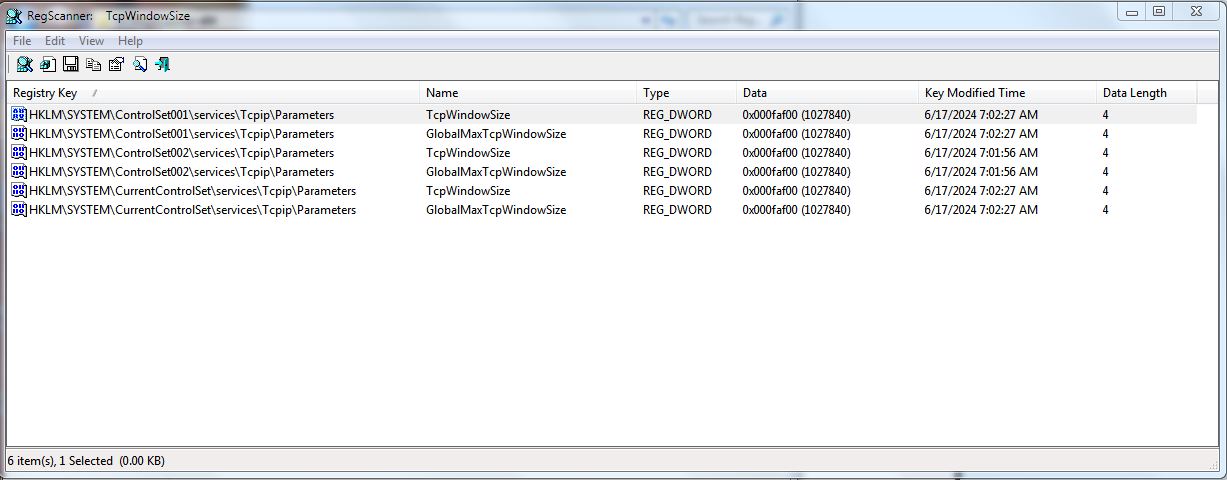Select the CurrentControlSet TcpWindowSize row

468,191
